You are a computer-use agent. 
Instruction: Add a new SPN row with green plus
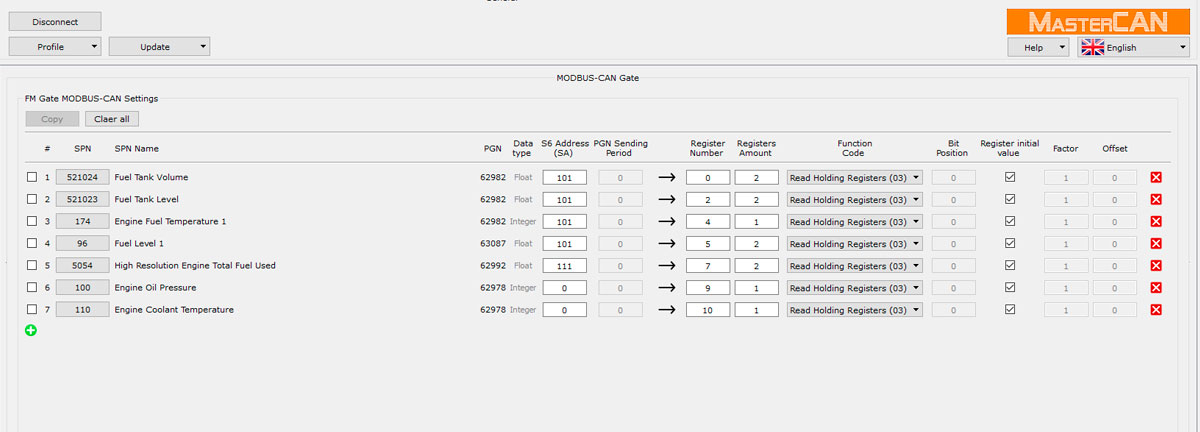click(x=31, y=329)
